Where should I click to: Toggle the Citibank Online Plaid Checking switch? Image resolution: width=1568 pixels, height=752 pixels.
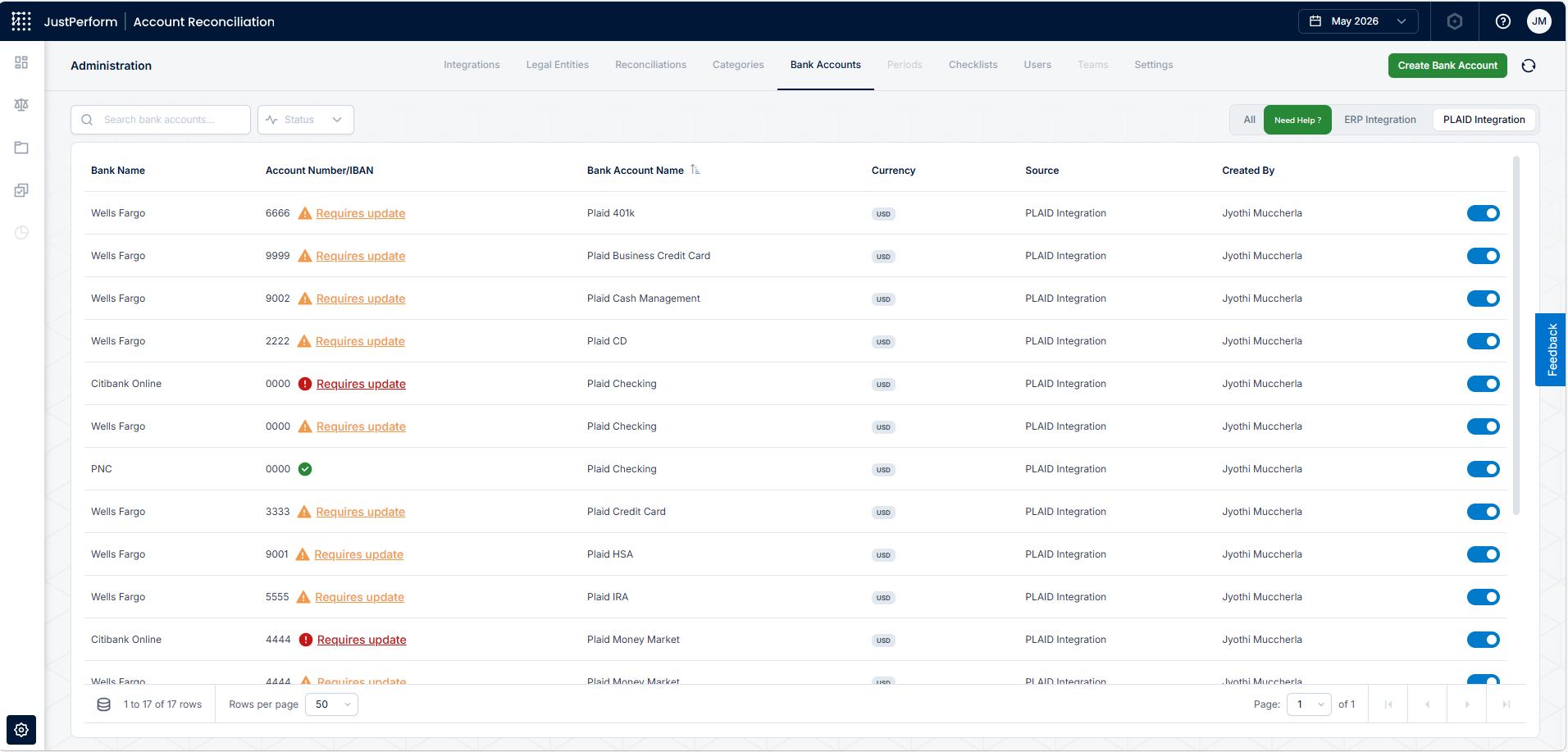pos(1484,384)
